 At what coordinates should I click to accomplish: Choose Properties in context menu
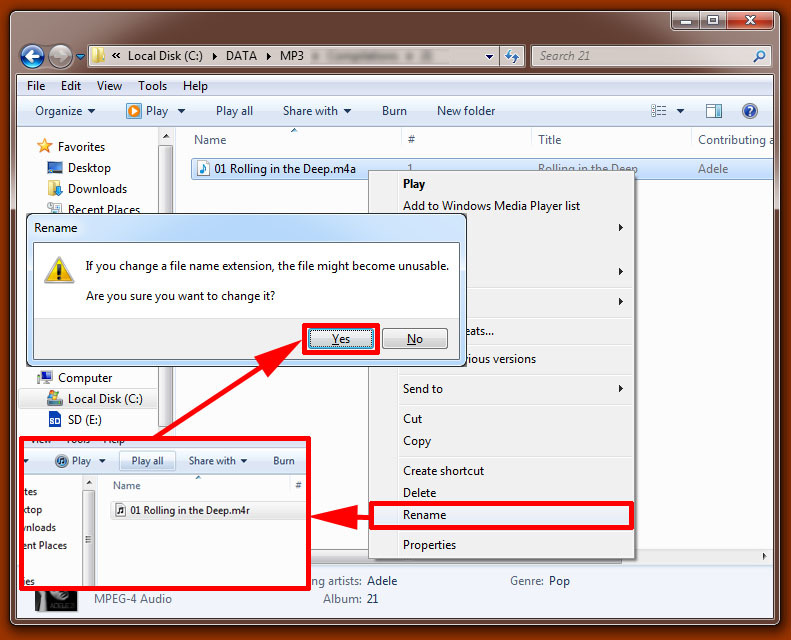[429, 545]
